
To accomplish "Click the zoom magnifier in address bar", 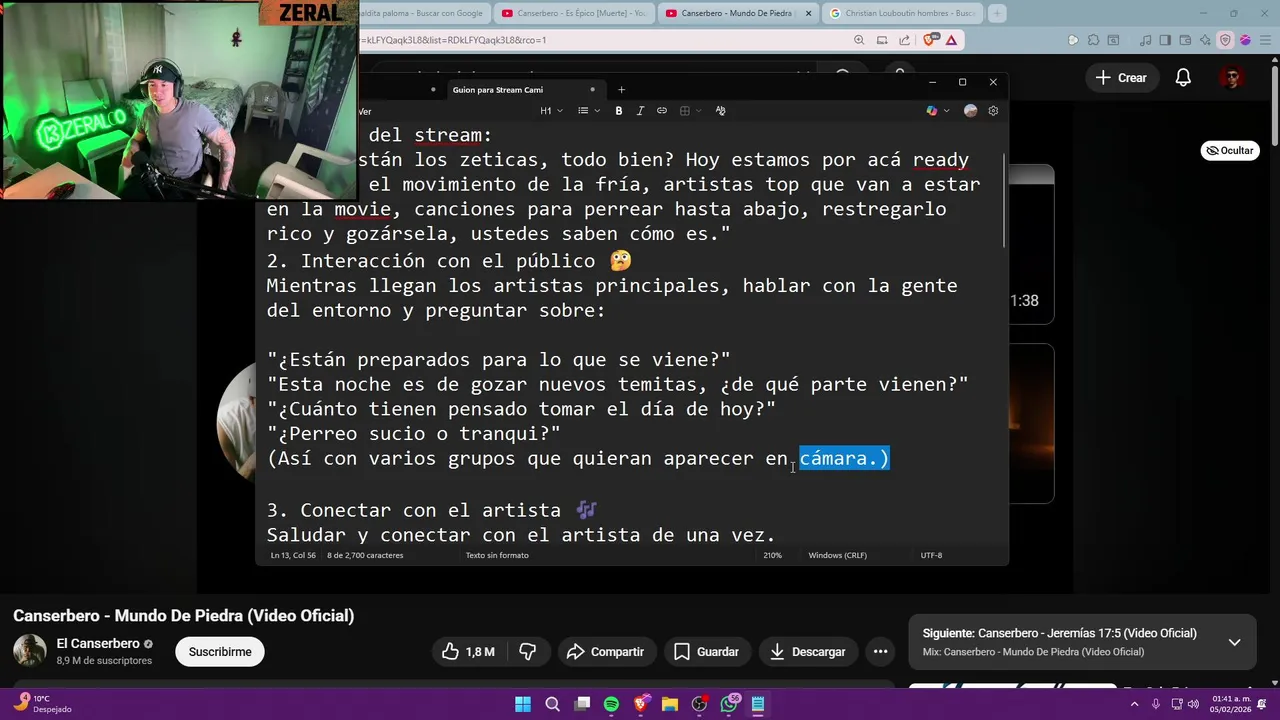I will pos(859,40).
